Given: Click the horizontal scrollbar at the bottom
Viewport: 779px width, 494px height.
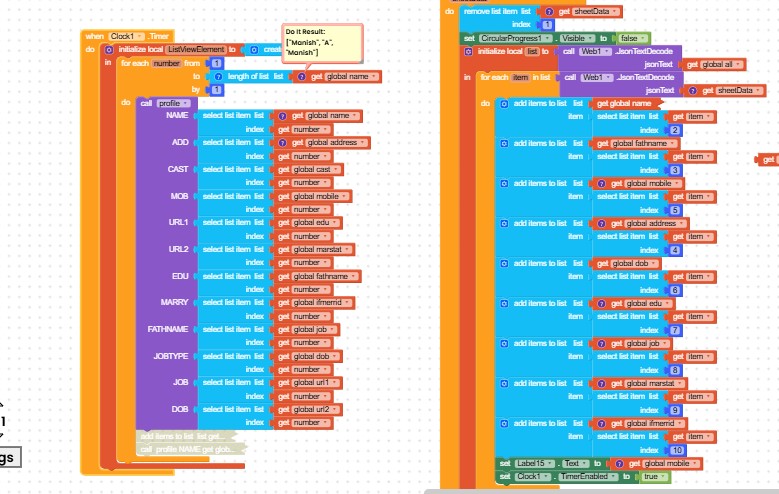Looking at the screenshot, I should (x=602, y=492).
